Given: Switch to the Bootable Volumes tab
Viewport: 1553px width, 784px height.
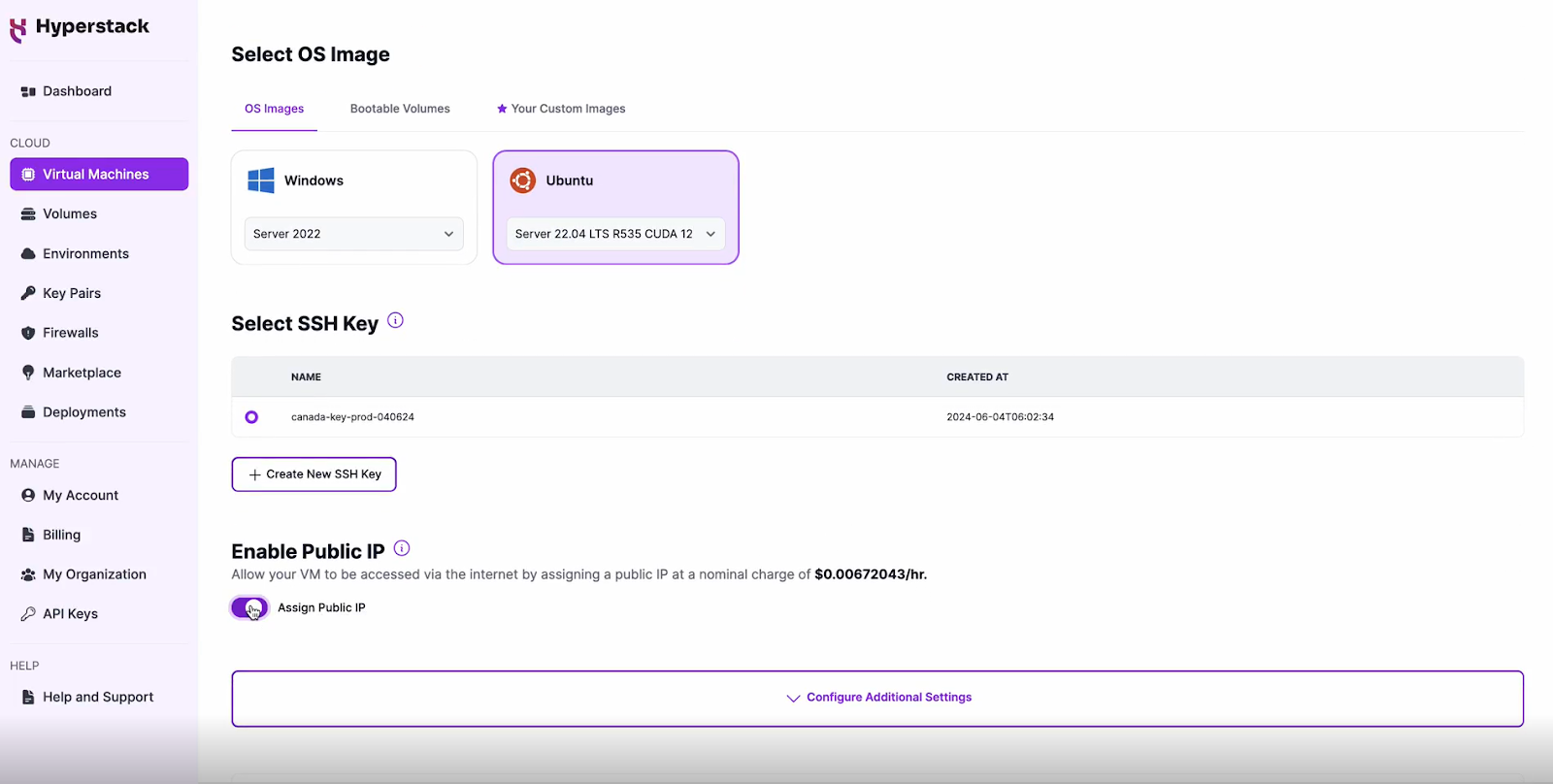Looking at the screenshot, I should (x=400, y=109).
